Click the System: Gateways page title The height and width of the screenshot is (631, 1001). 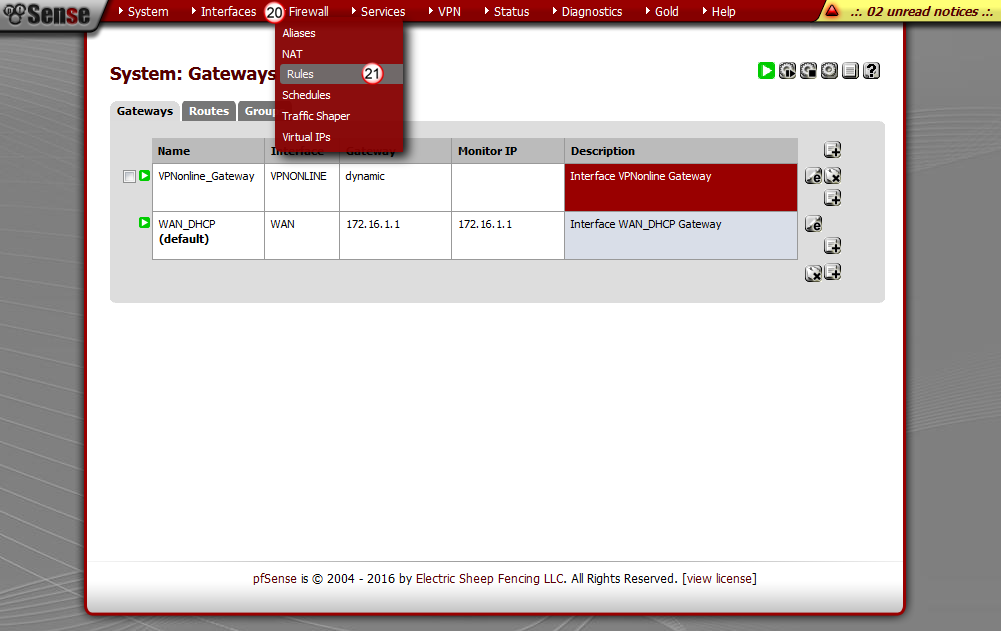[x=193, y=74]
